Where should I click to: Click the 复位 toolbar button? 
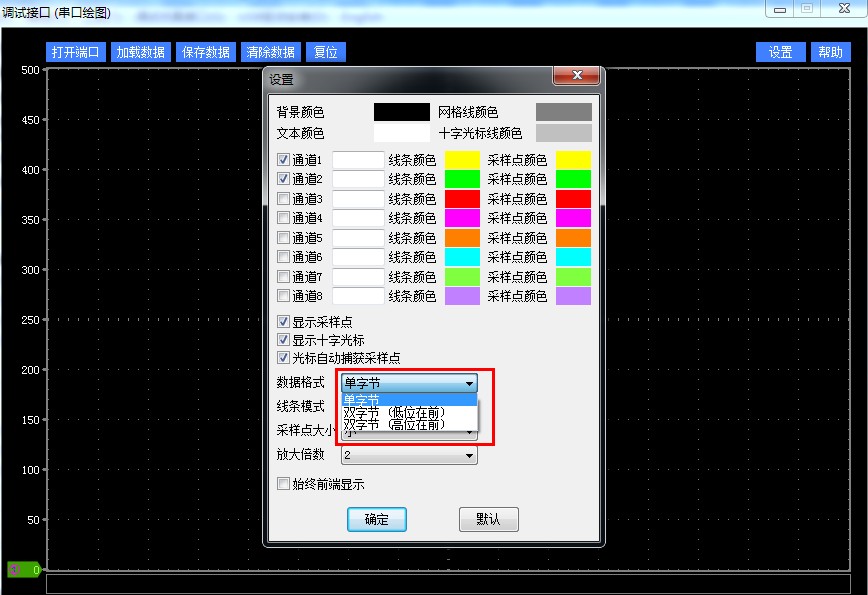point(326,52)
